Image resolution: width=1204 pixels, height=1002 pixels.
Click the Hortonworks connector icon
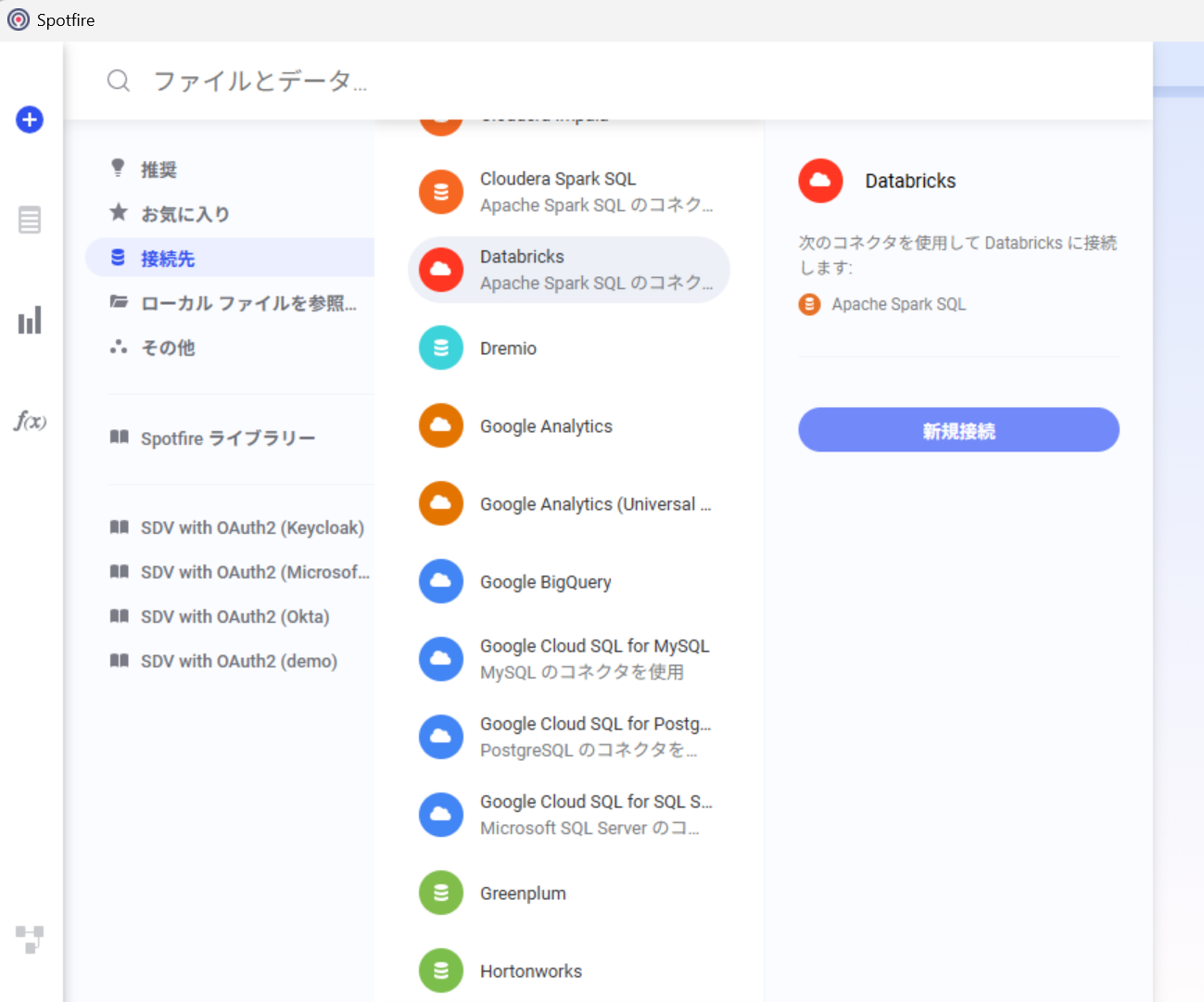[x=440, y=970]
